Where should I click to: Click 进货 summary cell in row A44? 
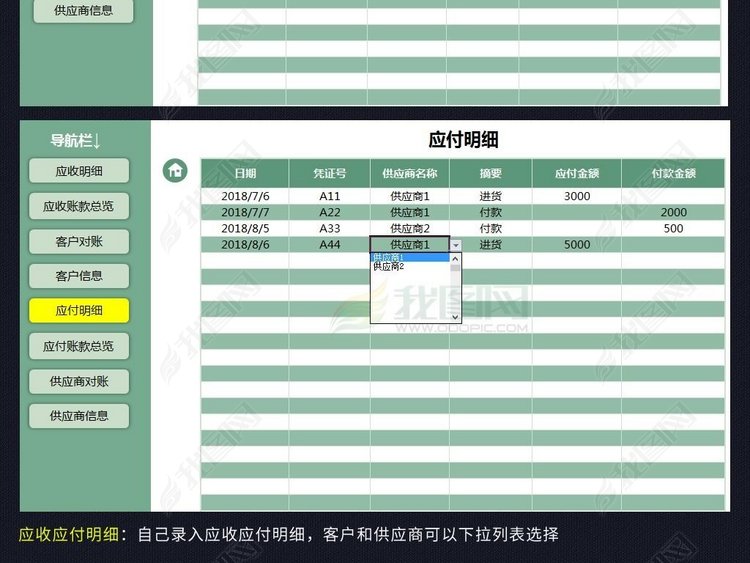[490, 245]
